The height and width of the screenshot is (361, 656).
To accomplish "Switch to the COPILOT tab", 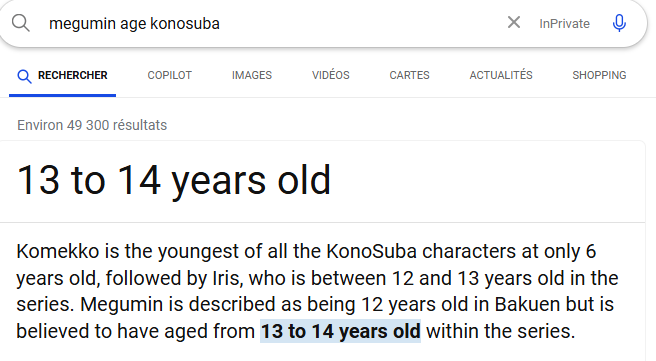I will (x=169, y=75).
